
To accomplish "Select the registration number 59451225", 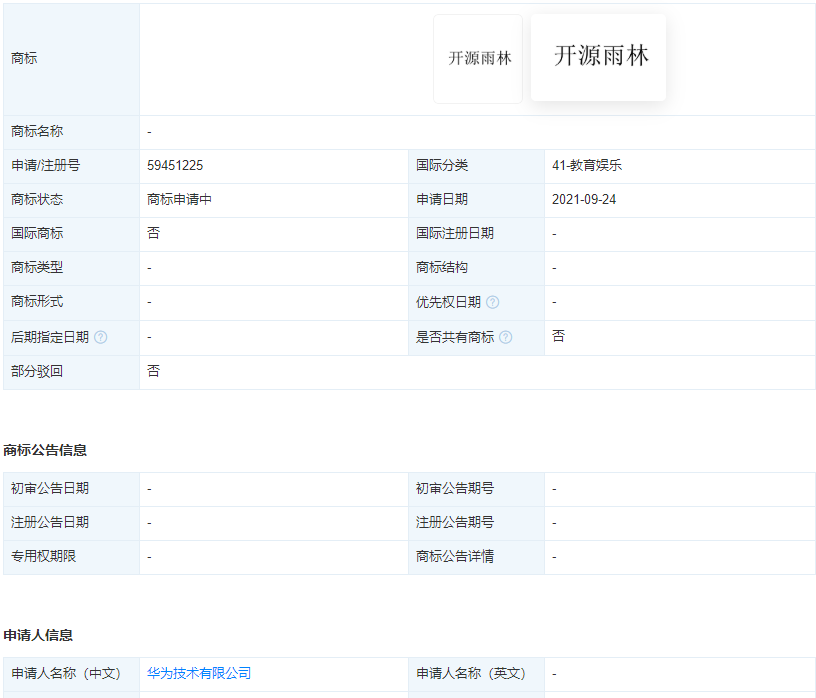I will click(x=175, y=166).
